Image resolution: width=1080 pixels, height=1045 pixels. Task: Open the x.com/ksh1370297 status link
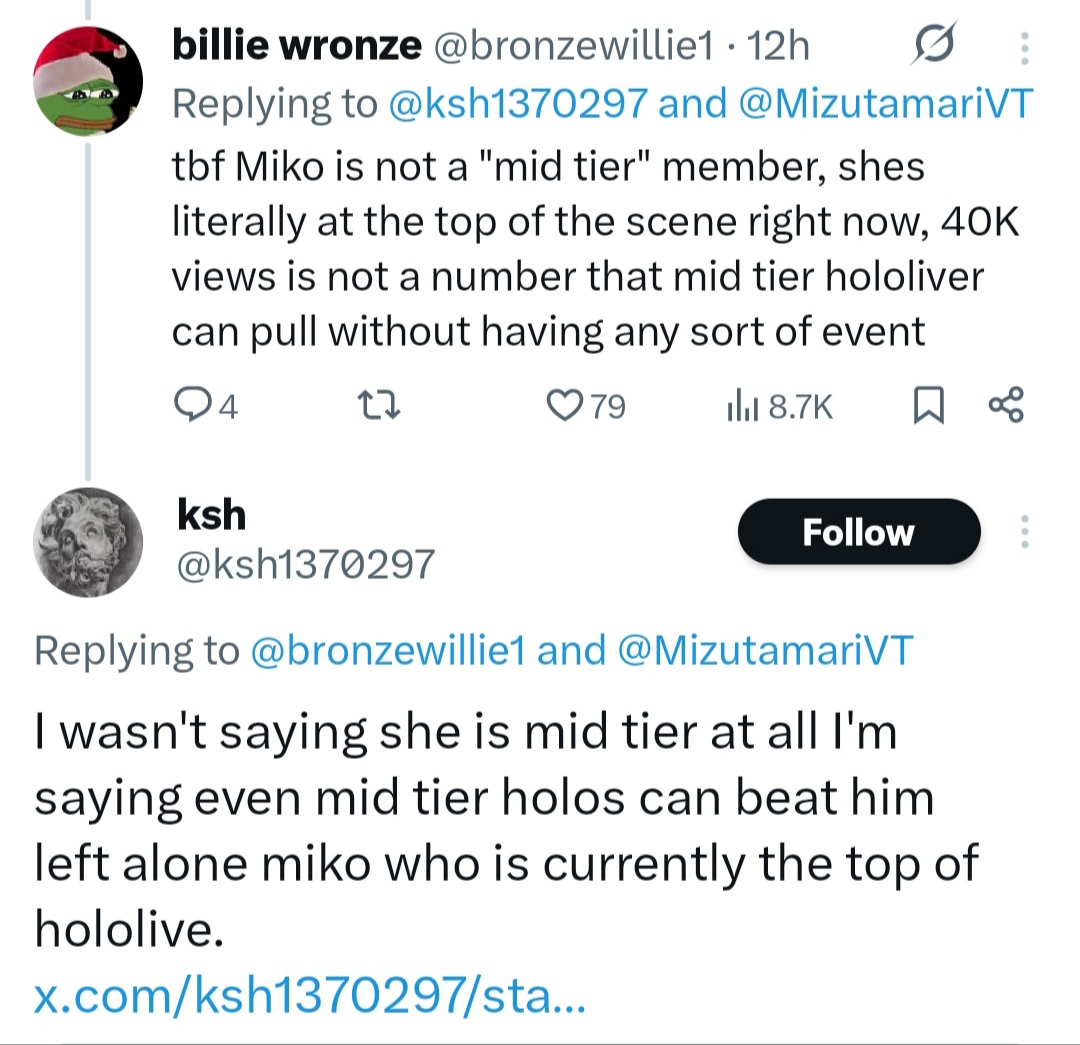point(309,998)
